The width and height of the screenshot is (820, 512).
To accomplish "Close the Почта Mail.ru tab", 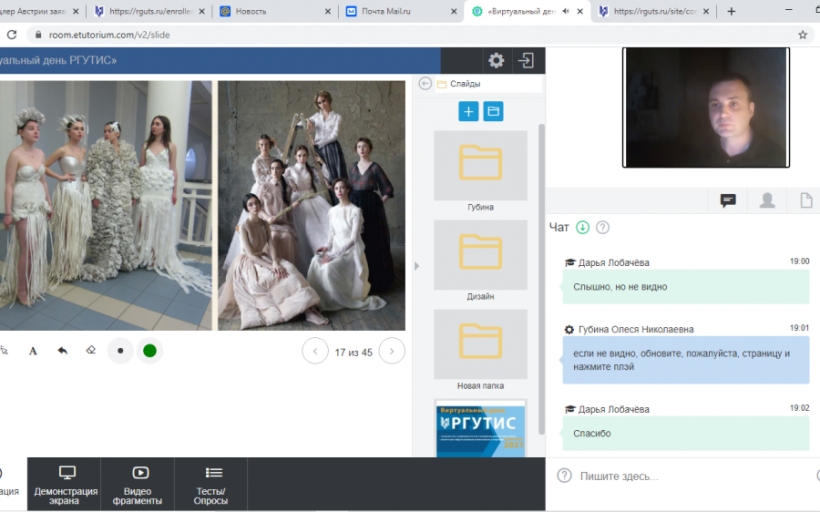I will pyautogui.click(x=453, y=11).
